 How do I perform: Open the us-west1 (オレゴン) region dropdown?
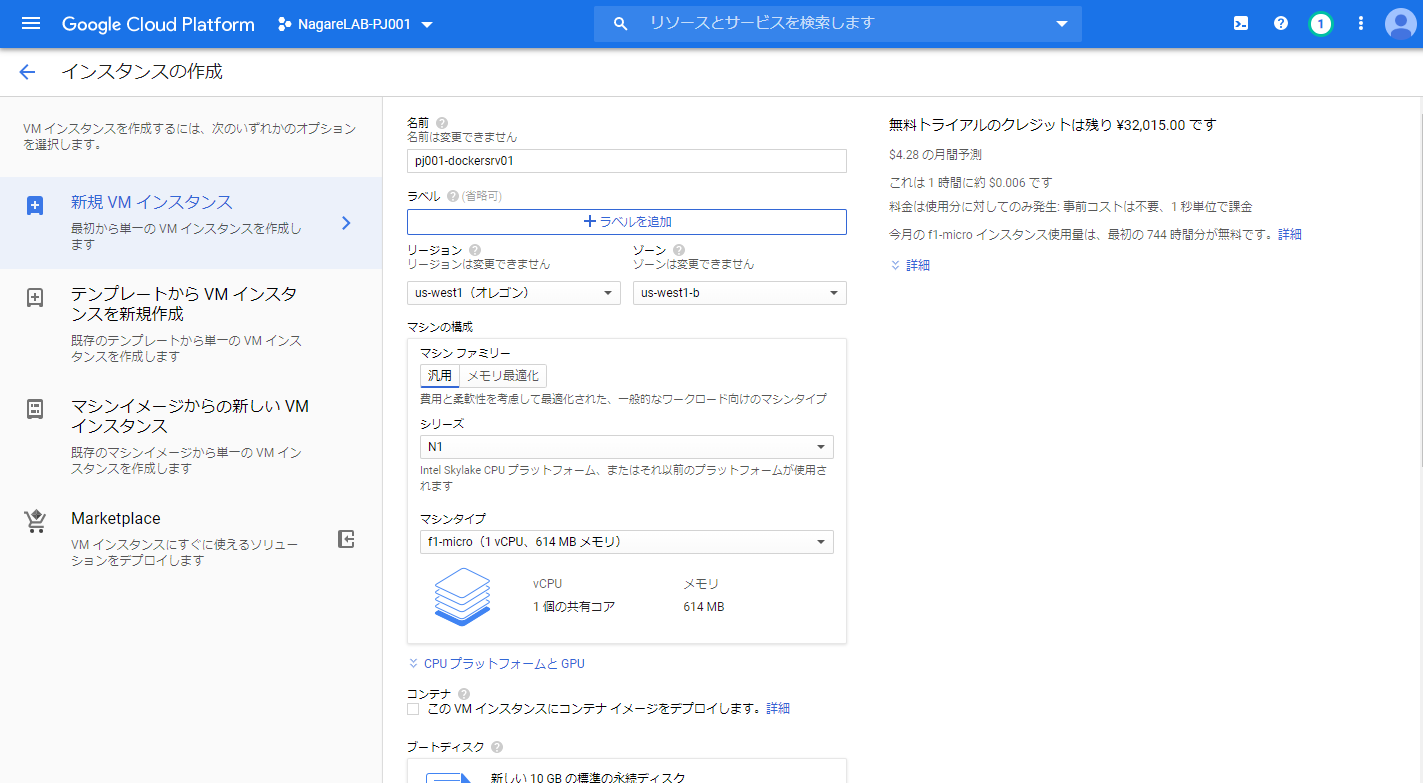515,293
